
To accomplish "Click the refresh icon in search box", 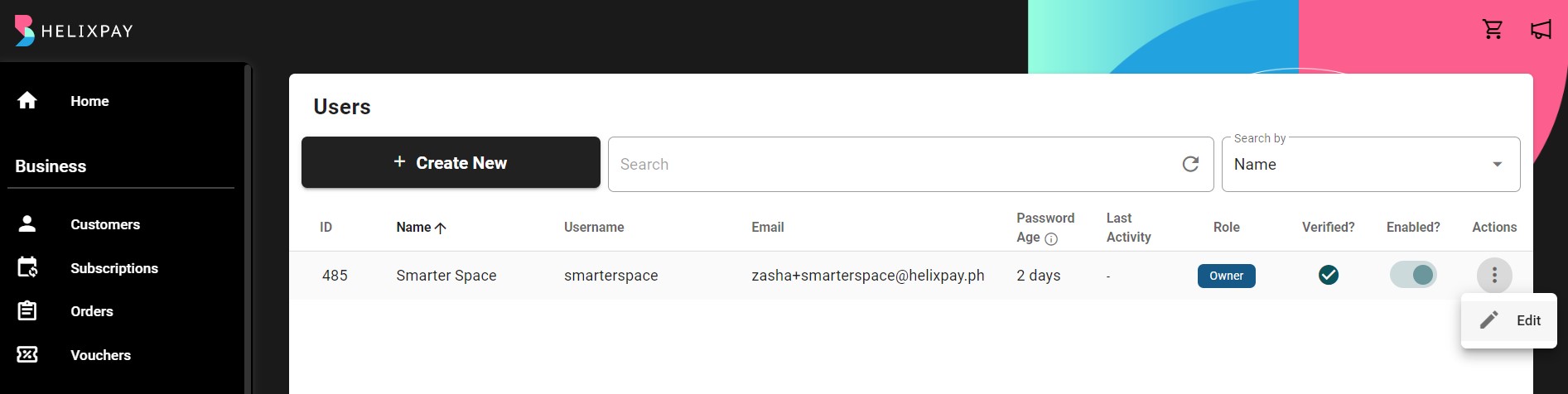I will [1190, 164].
